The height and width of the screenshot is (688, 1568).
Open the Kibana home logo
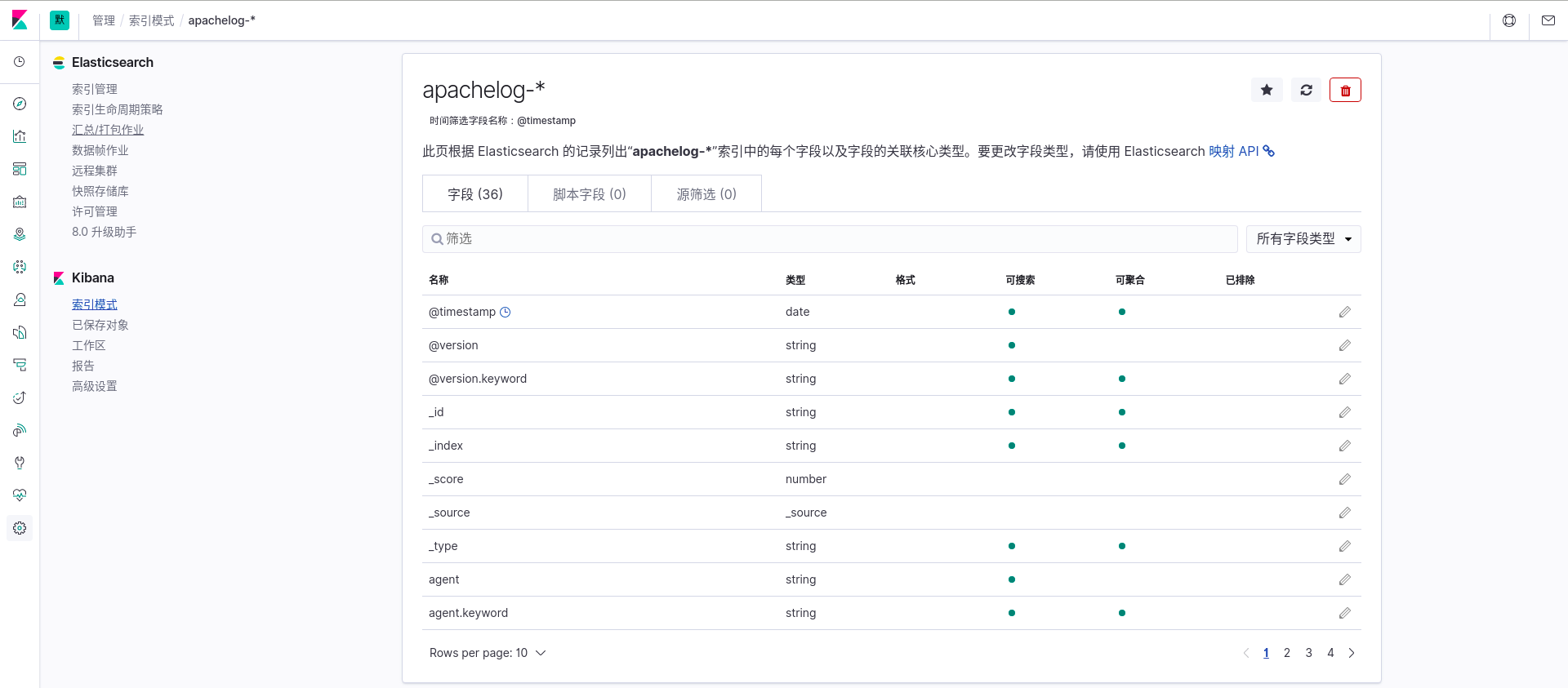tap(20, 20)
